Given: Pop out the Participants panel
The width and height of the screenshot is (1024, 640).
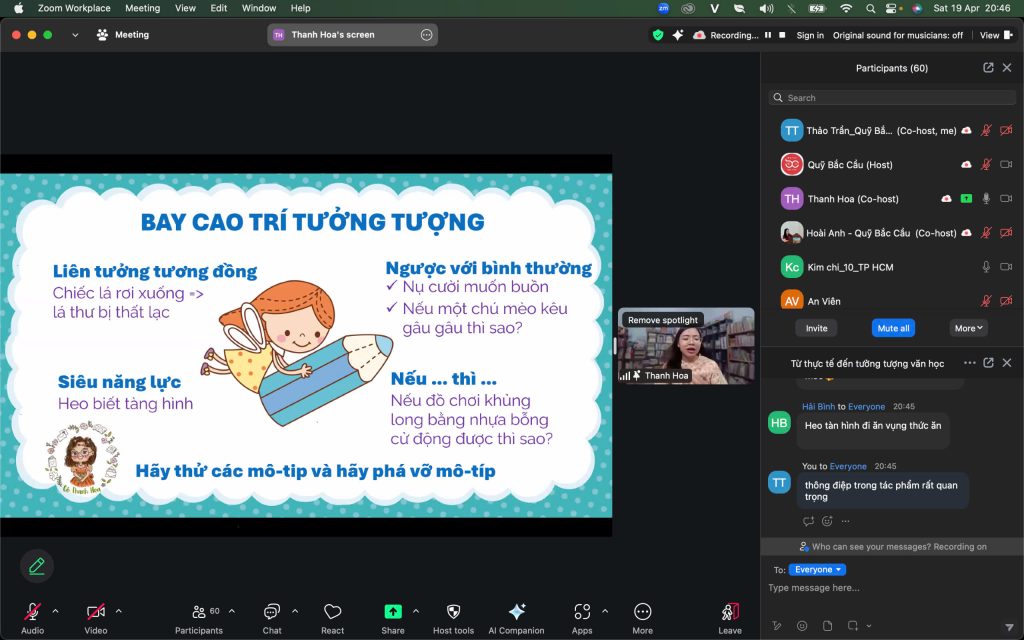Looking at the screenshot, I should point(988,68).
